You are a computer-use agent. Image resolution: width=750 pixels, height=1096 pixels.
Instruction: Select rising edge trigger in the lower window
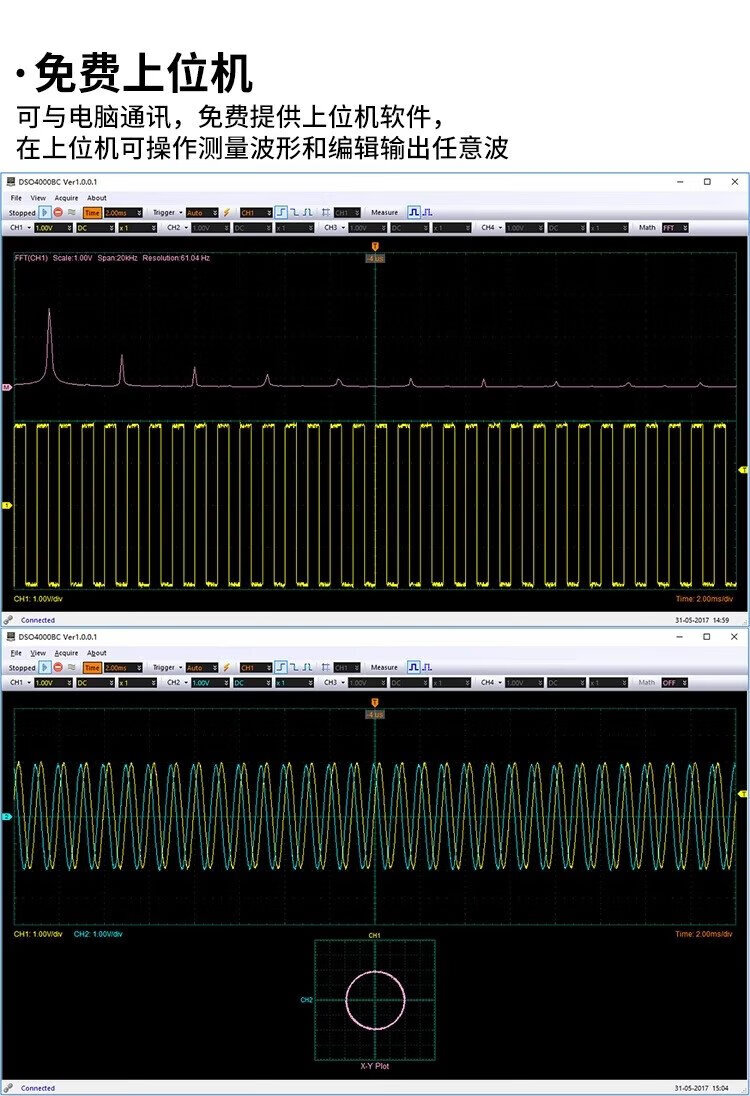[282, 667]
